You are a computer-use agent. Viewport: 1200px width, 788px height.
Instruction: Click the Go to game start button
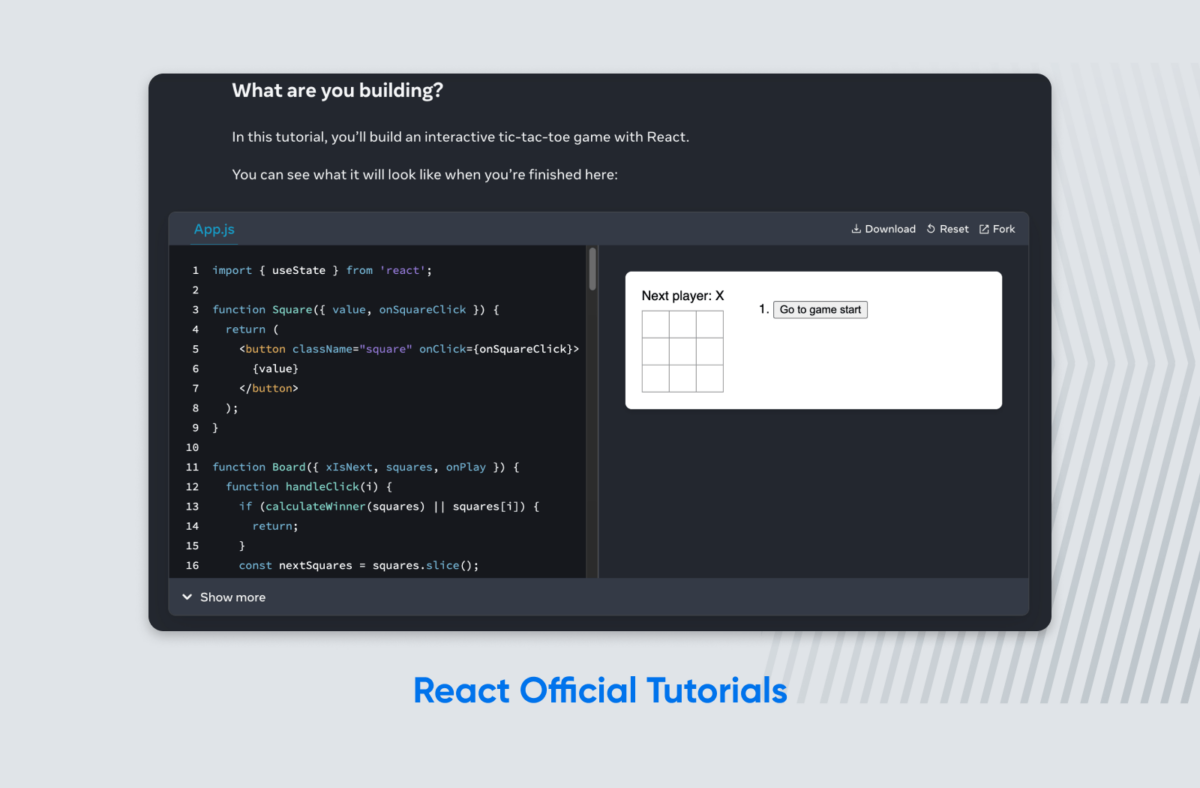coord(820,310)
